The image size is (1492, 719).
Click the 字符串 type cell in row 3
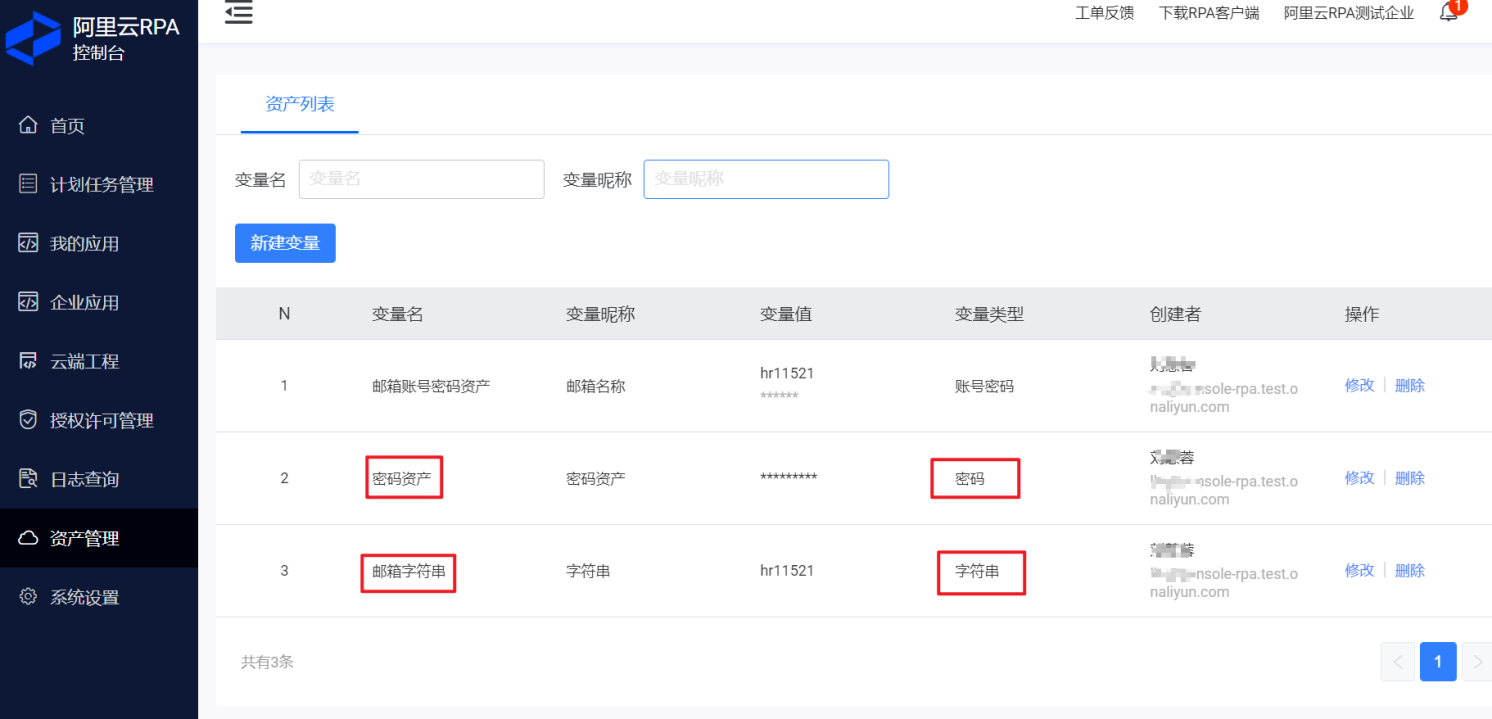(977, 571)
